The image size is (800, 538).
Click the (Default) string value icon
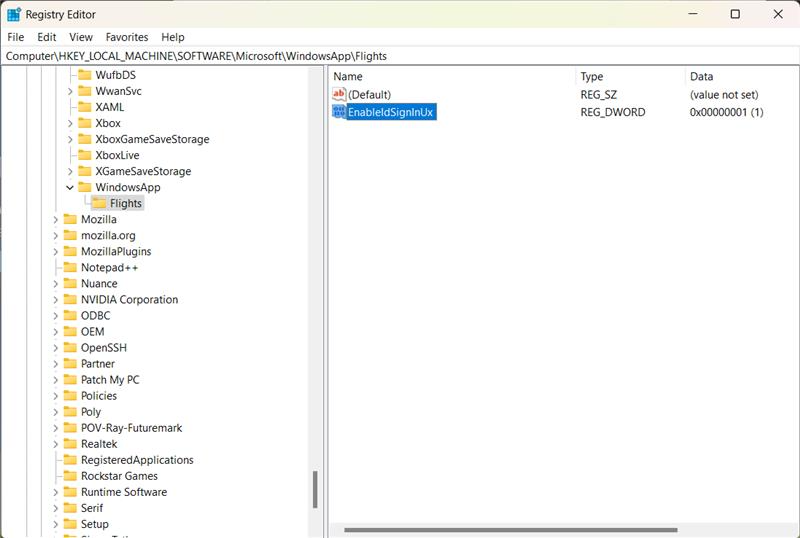339,94
